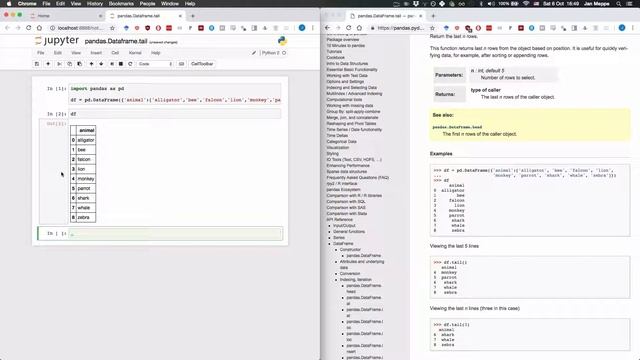Focus the pandas docs address bar
The height and width of the screenshot is (360, 640).
(x=400, y=28)
